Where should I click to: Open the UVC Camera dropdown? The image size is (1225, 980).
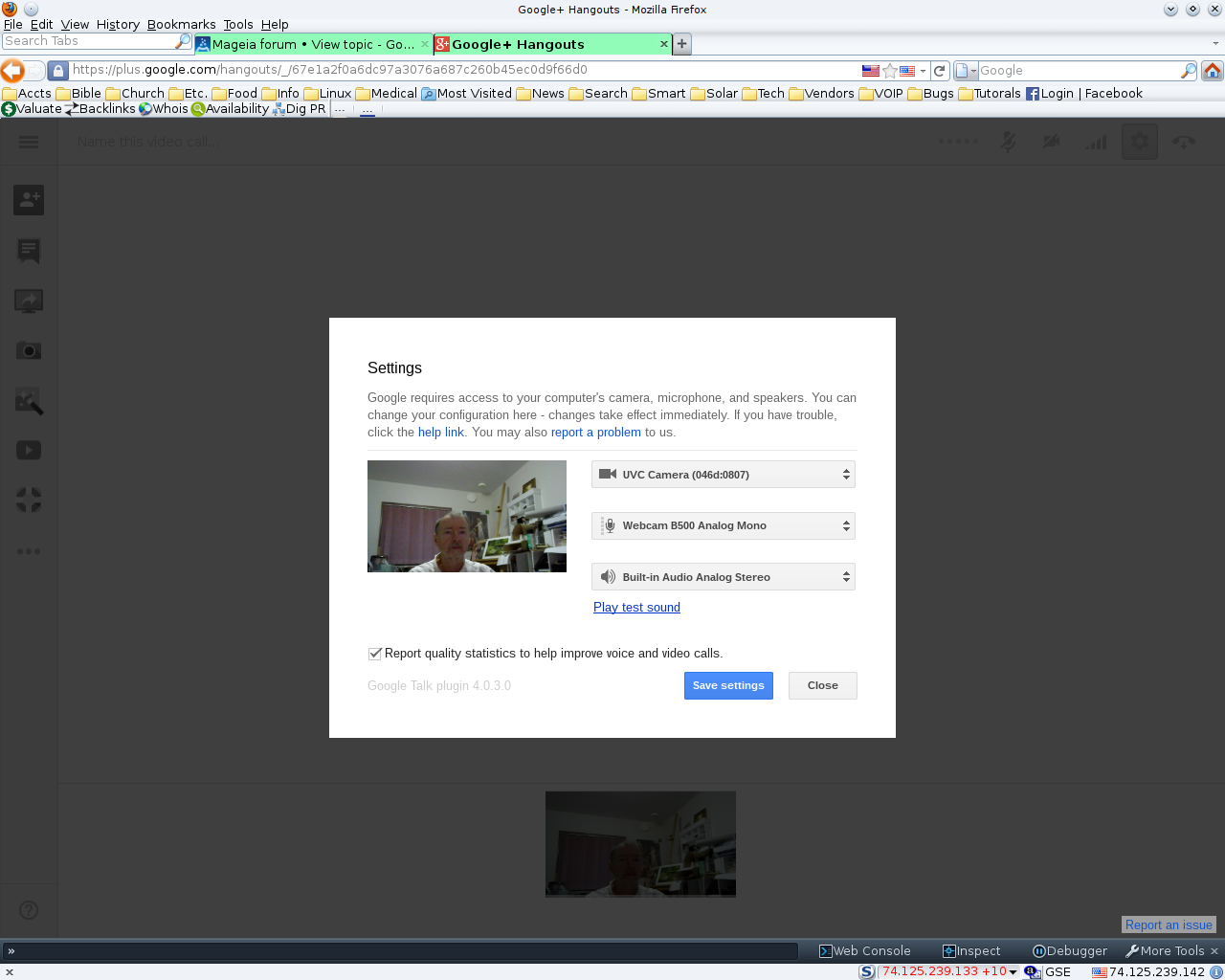pos(724,475)
